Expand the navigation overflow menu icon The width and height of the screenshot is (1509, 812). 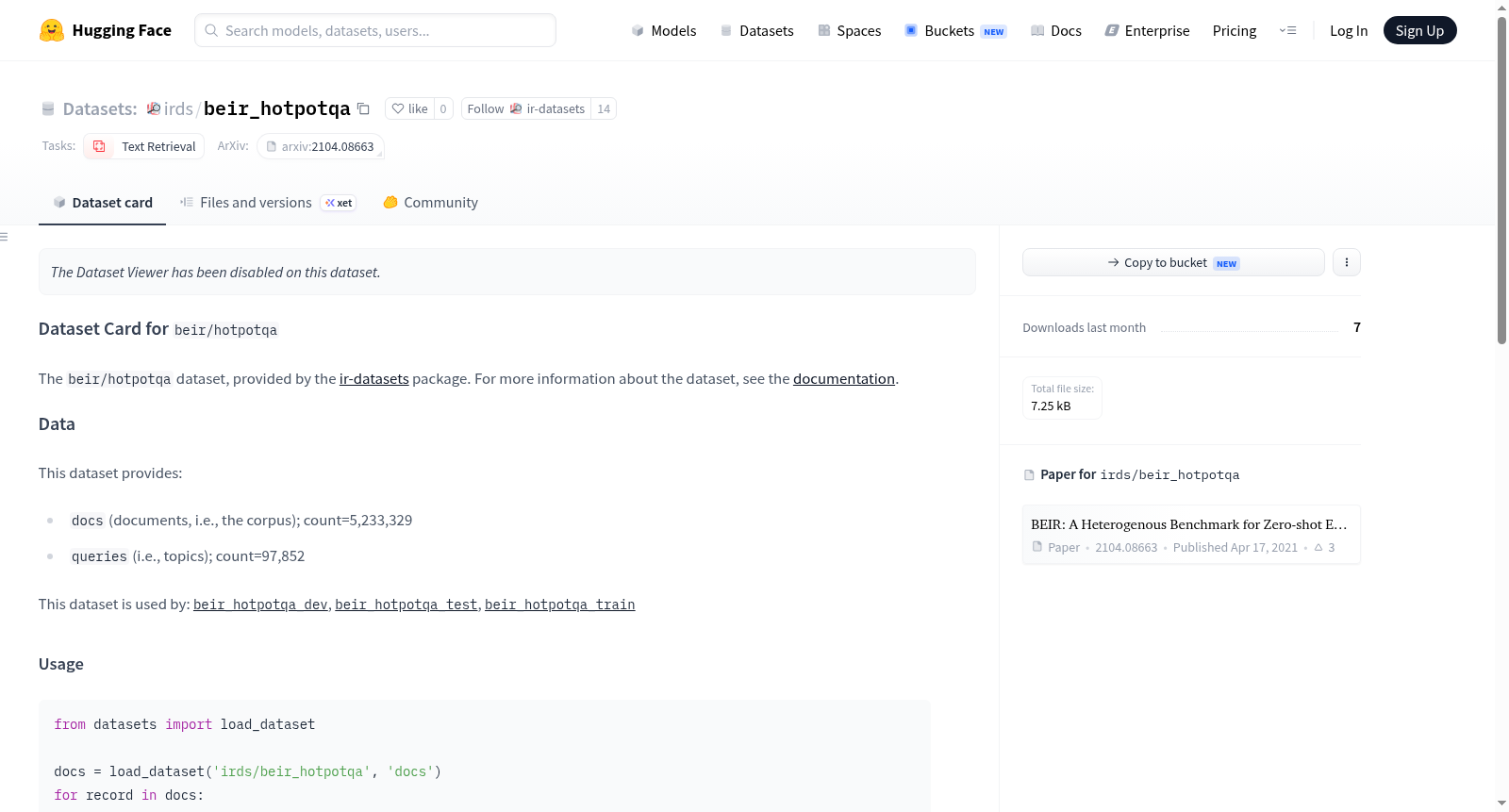tap(1287, 30)
